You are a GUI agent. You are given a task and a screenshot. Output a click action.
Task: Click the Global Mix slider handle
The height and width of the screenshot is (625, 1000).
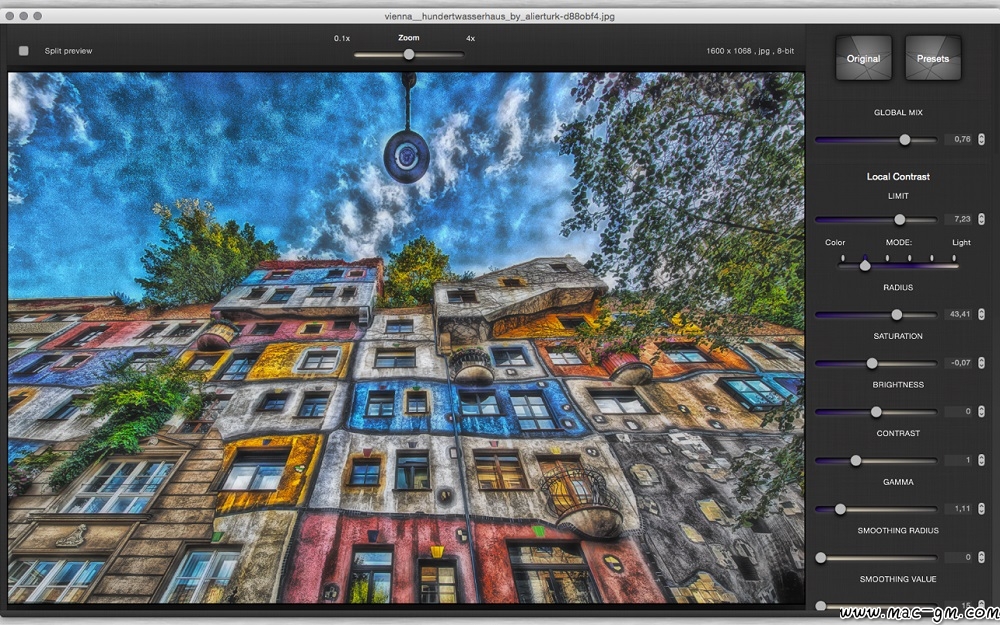tap(904, 140)
